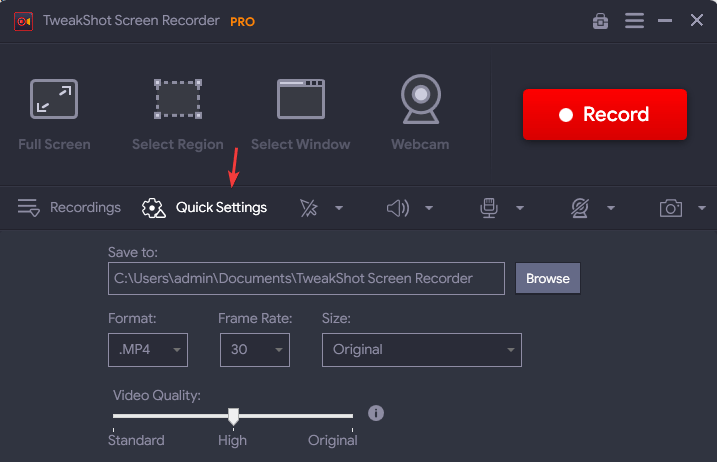The image size is (717, 462).
Task: Click the screenshot camera icon
Action: click(x=671, y=208)
